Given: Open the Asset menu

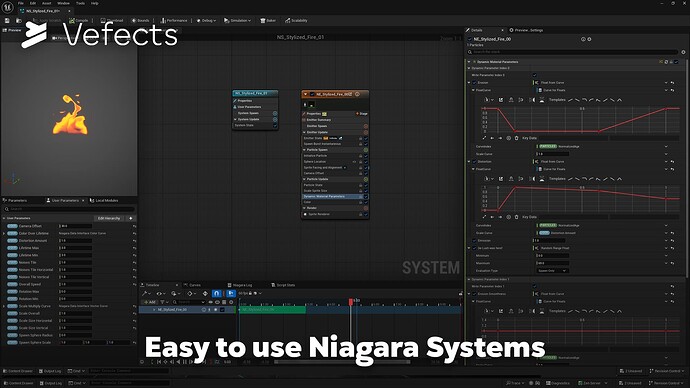Looking at the screenshot, I should pyautogui.click(x=46, y=3).
